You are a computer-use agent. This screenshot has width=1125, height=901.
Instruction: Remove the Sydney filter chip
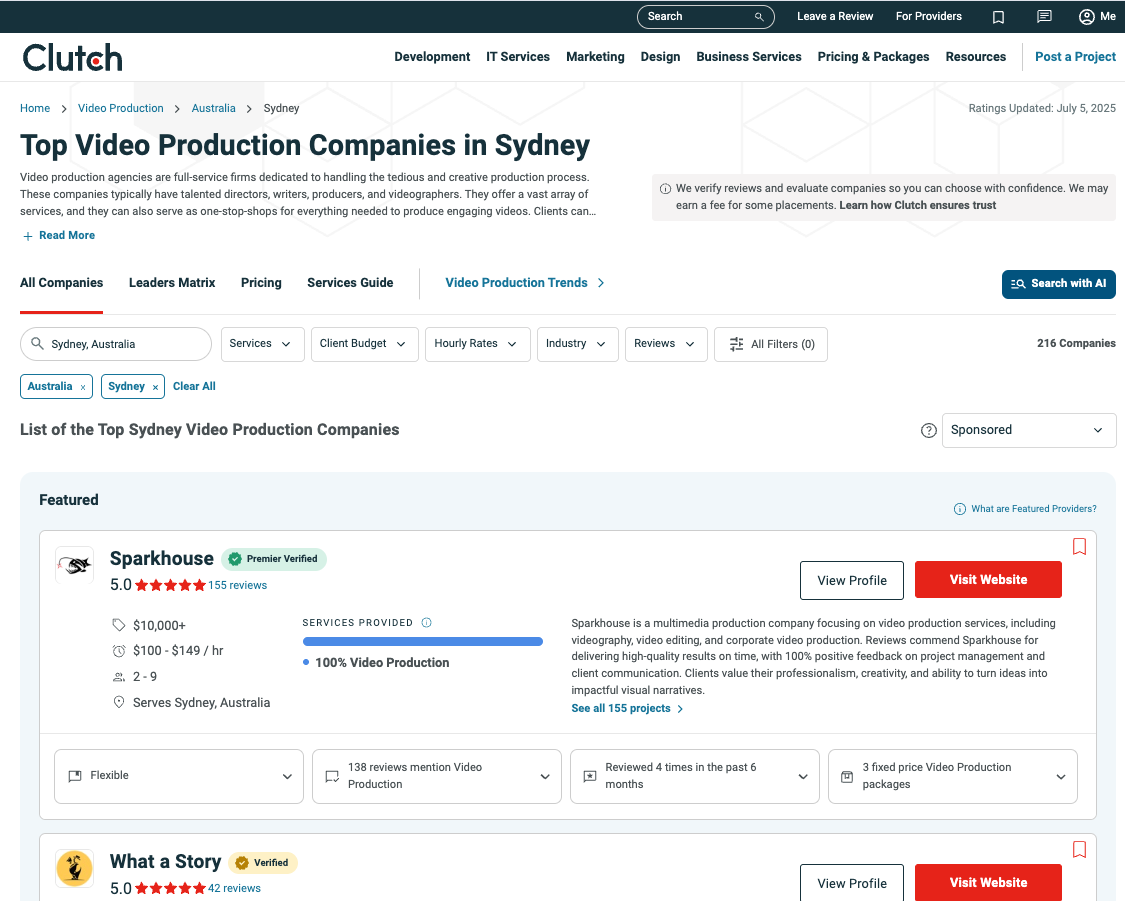point(154,386)
